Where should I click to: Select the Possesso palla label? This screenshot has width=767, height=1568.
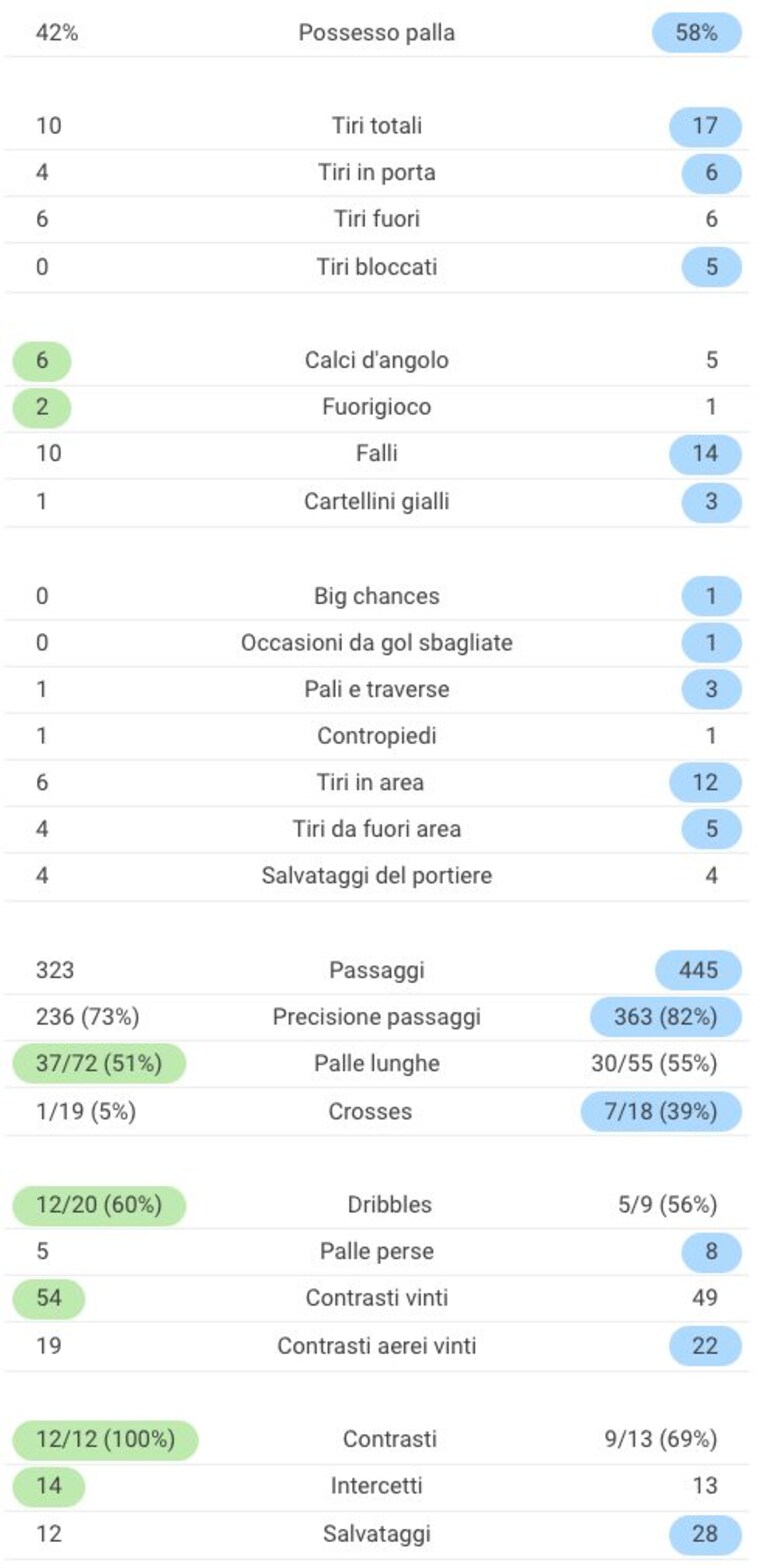coord(377,33)
